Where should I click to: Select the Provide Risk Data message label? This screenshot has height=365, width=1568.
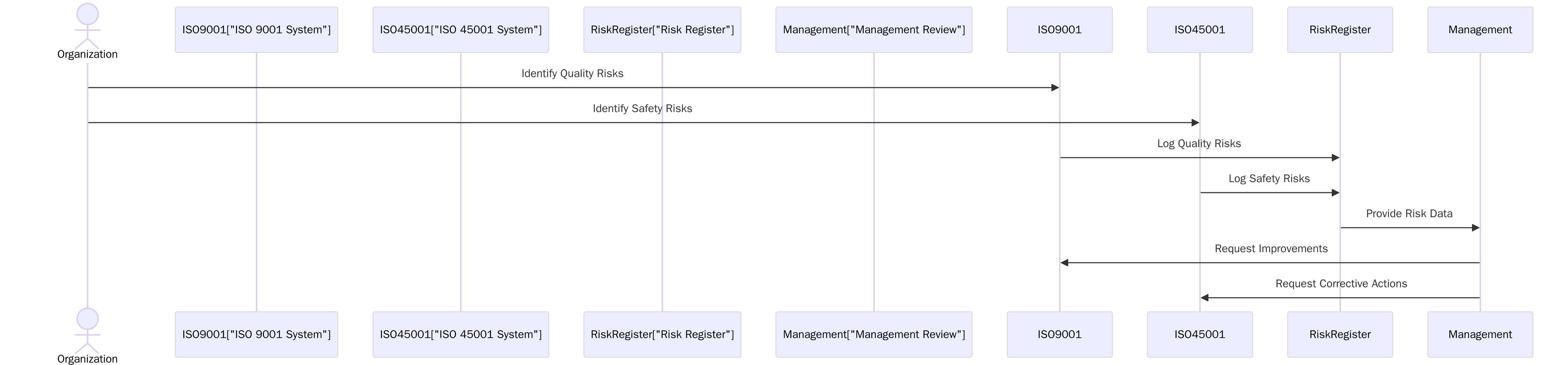coord(1410,214)
